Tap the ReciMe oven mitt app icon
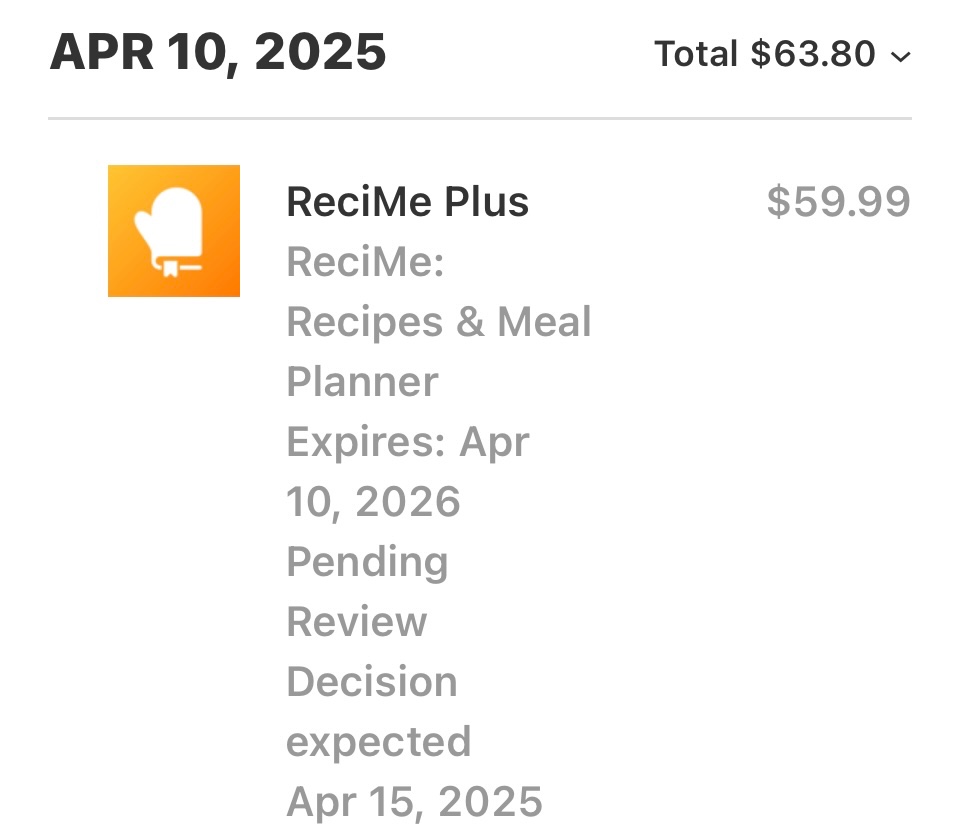 coord(173,231)
